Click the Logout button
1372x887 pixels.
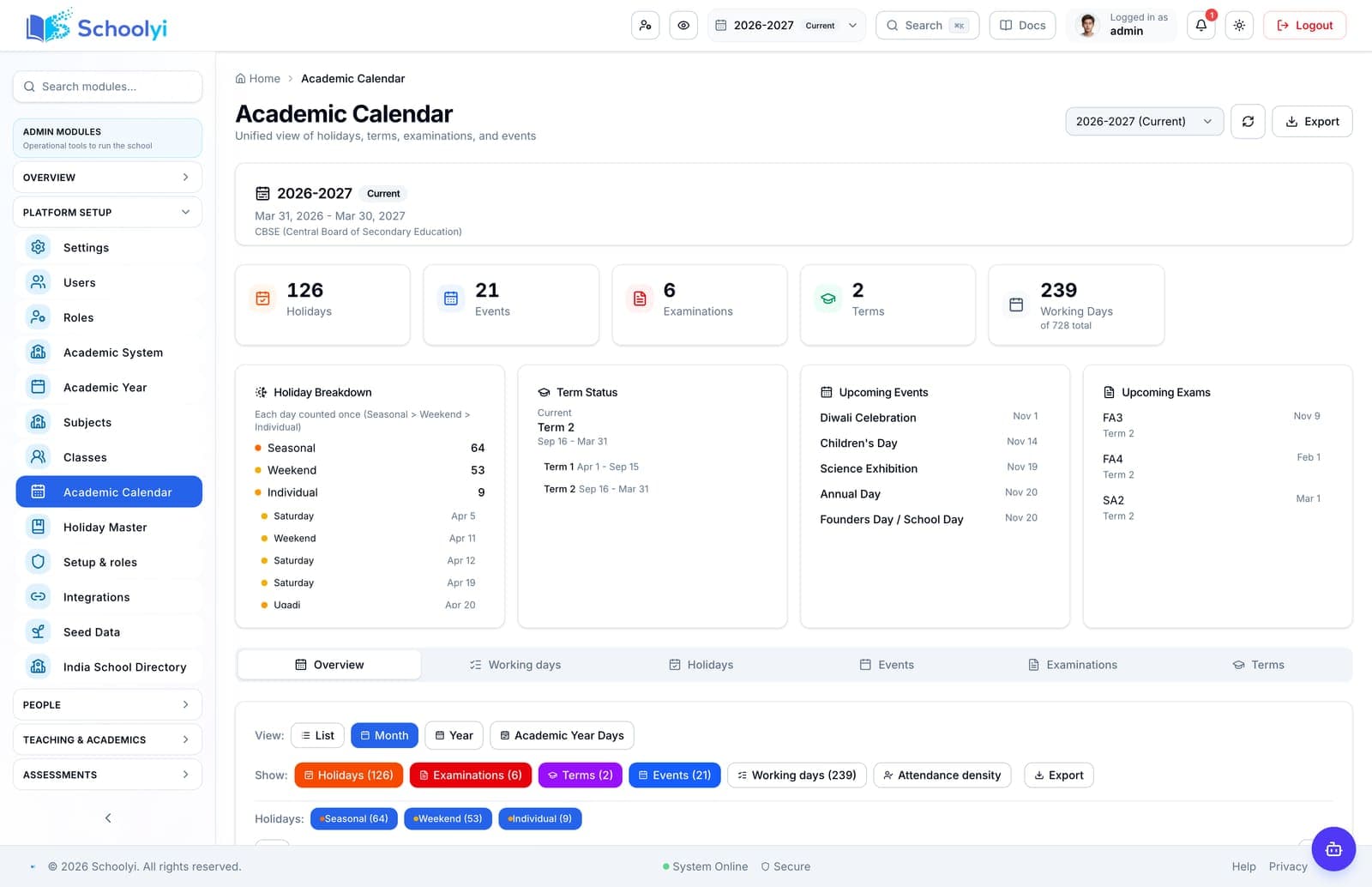1304,26
